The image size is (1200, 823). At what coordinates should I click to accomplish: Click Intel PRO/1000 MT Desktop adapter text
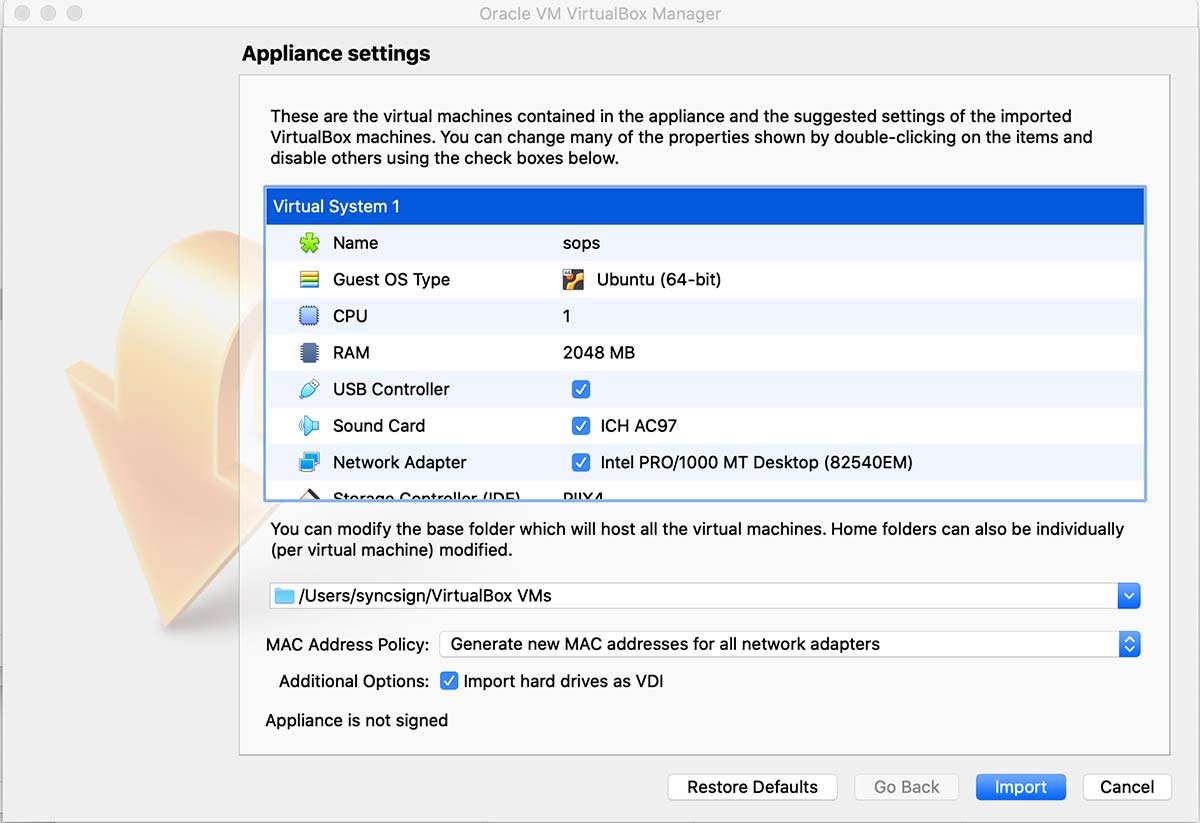pos(757,462)
